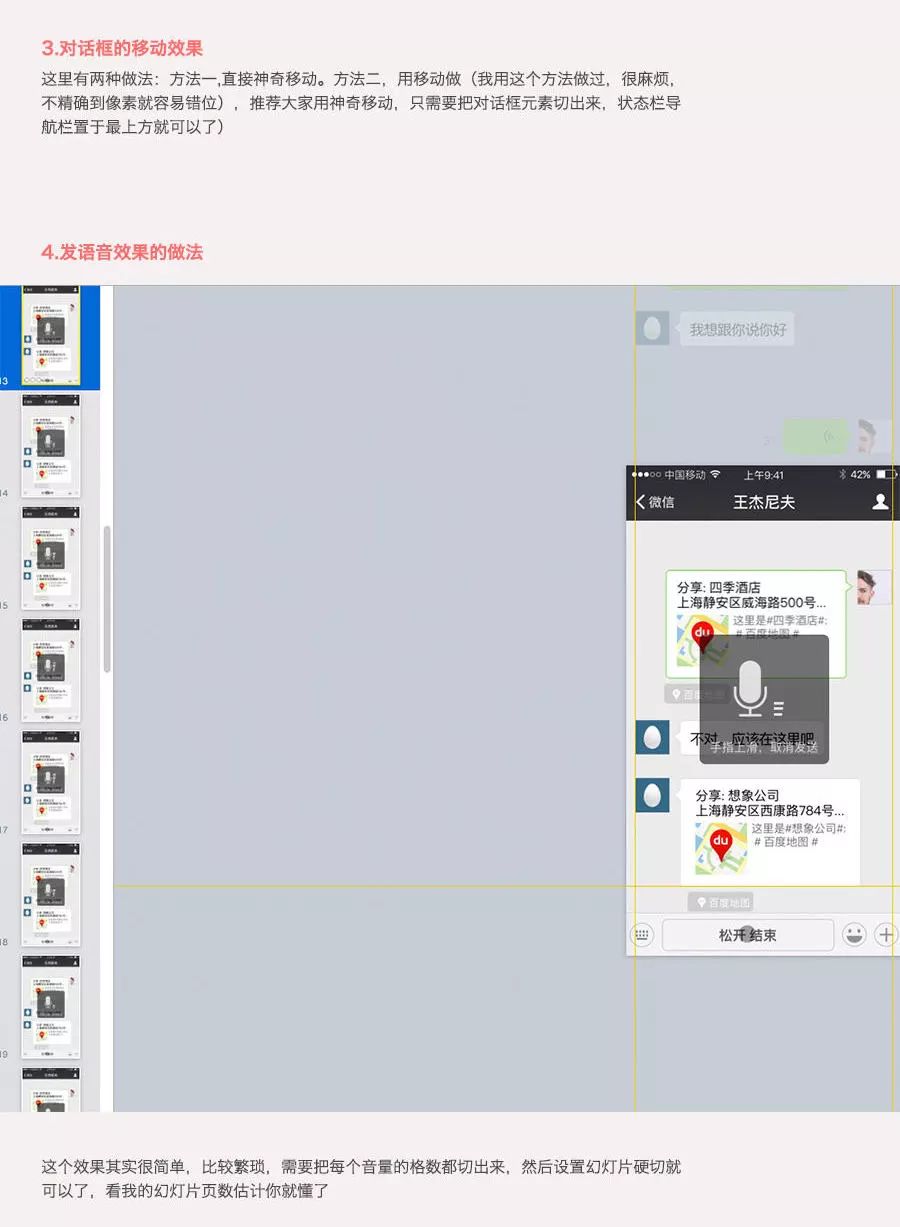
Task: Tap the user photo avatar beside 四季酒店 card
Action: coord(874,588)
